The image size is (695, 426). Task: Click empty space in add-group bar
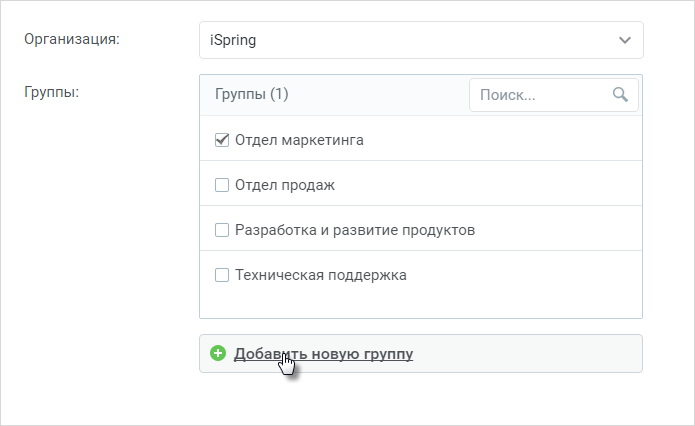coord(527,354)
